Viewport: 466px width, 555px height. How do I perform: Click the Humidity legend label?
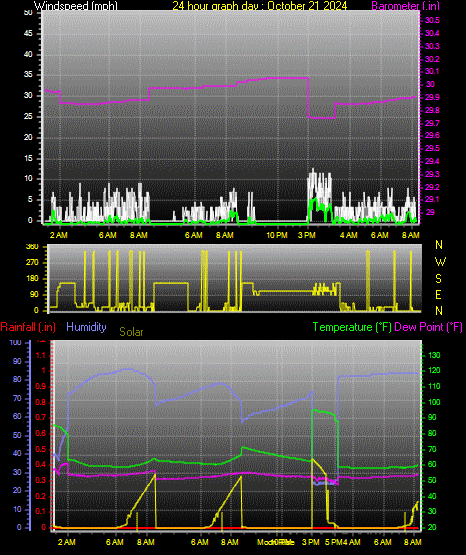[86, 327]
